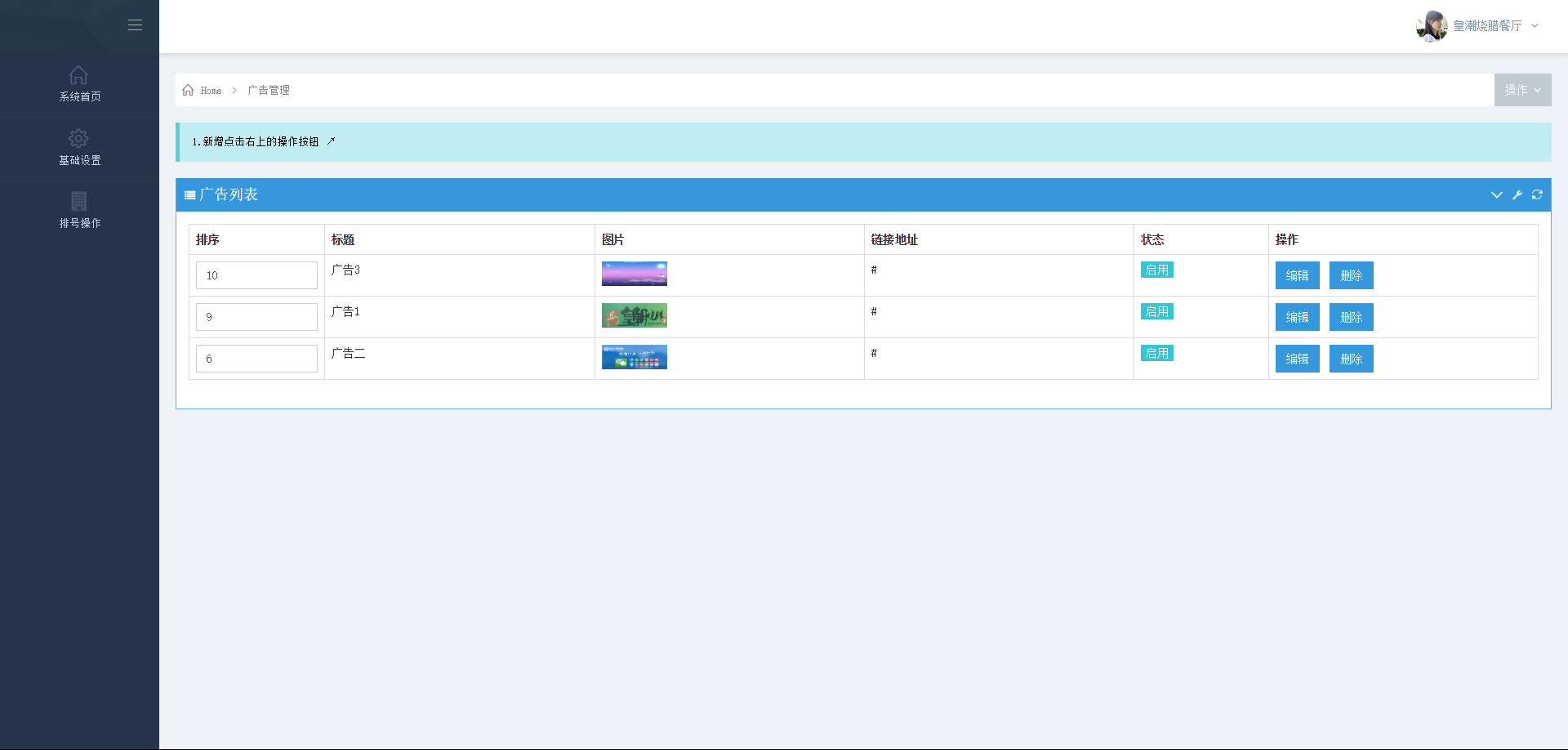
Task: Collapse the 广告列表 panel with chevron
Action: pyautogui.click(x=1496, y=194)
